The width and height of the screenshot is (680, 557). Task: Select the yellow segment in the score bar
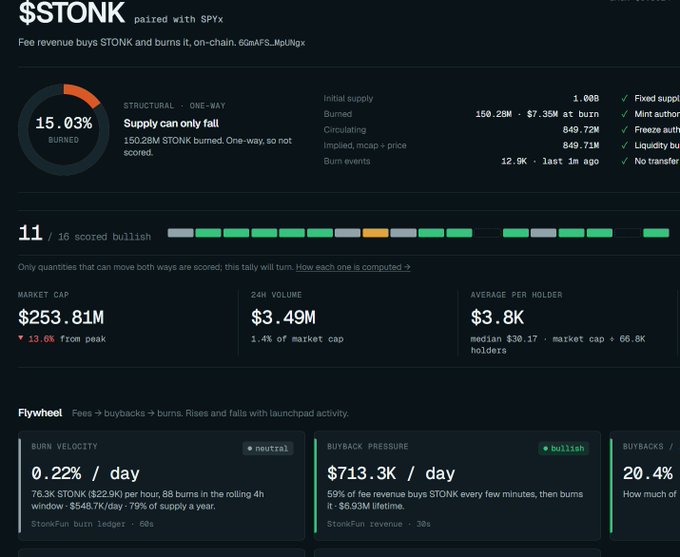tap(375, 233)
